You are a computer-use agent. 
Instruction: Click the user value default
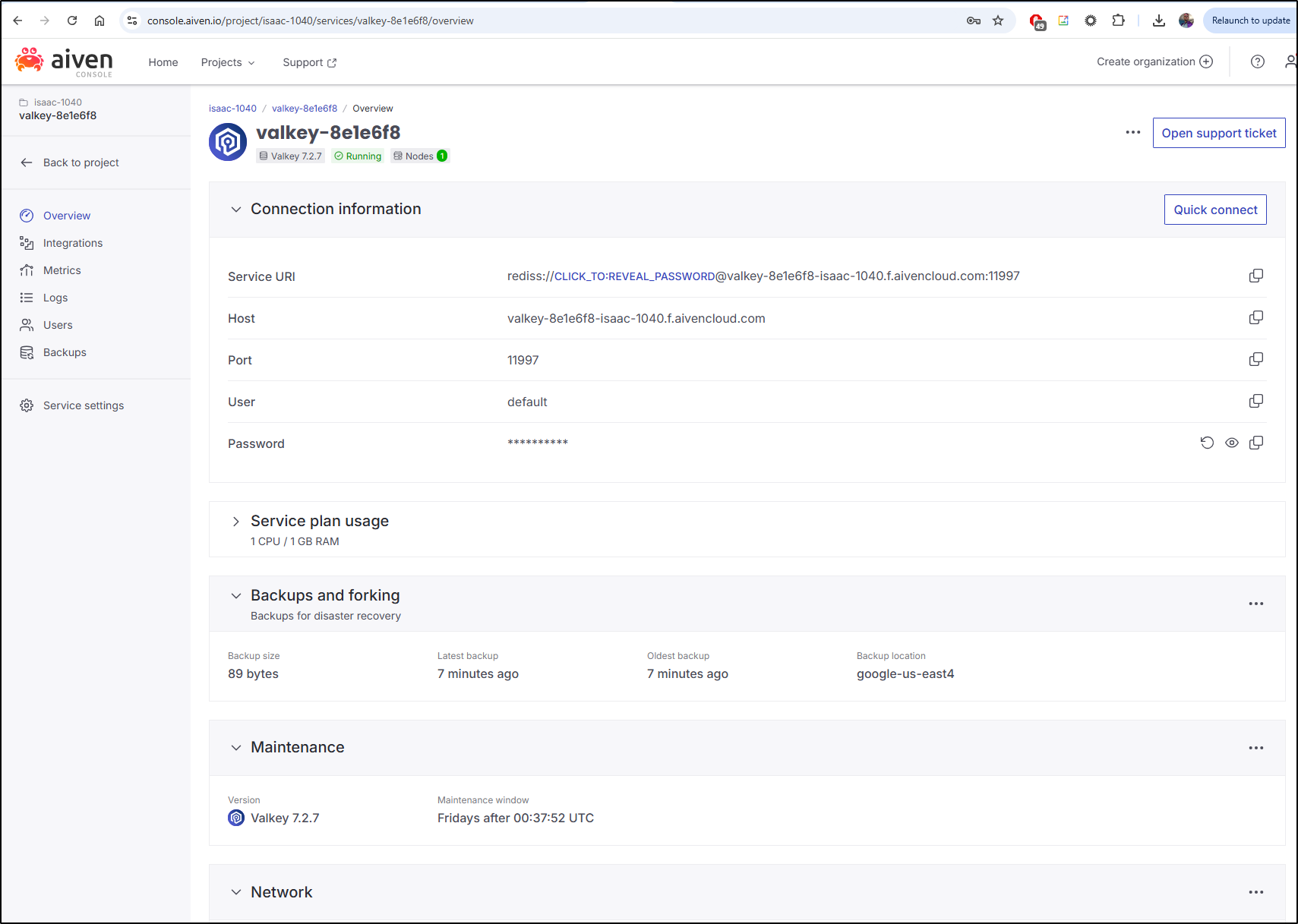[527, 402]
